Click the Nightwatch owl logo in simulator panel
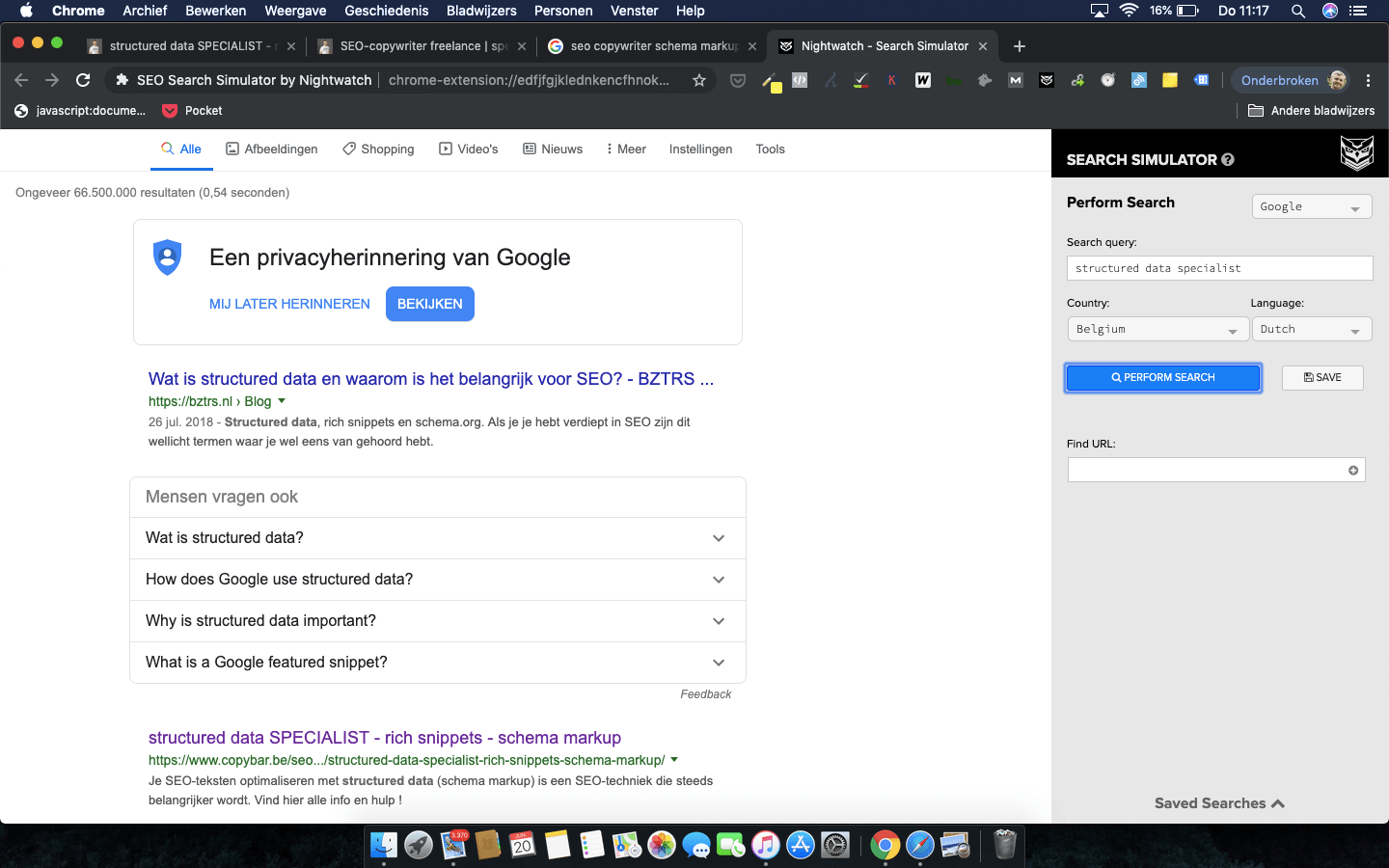The height and width of the screenshot is (868, 1389). pyautogui.click(x=1356, y=153)
